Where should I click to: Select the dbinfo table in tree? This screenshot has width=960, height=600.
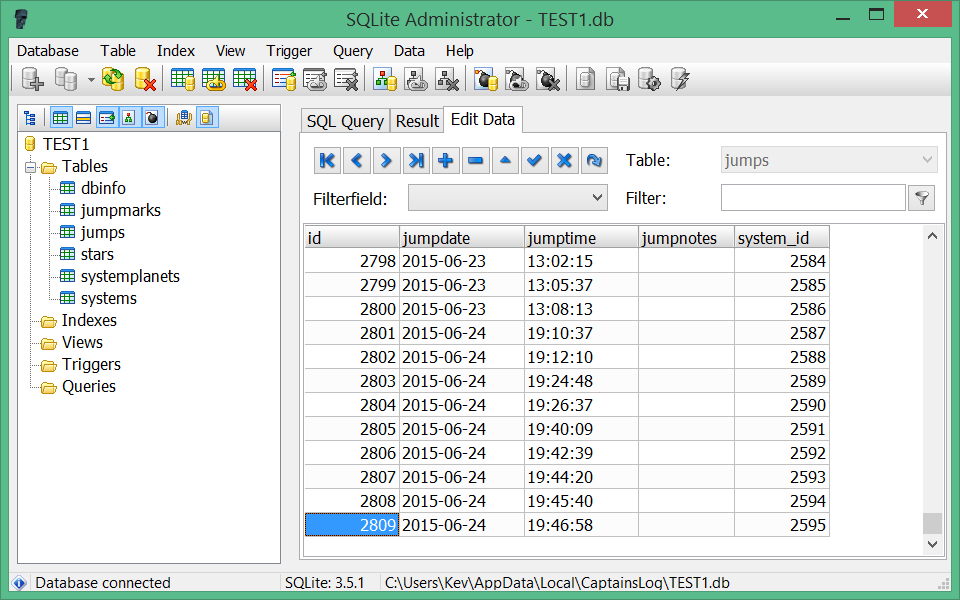click(x=103, y=189)
